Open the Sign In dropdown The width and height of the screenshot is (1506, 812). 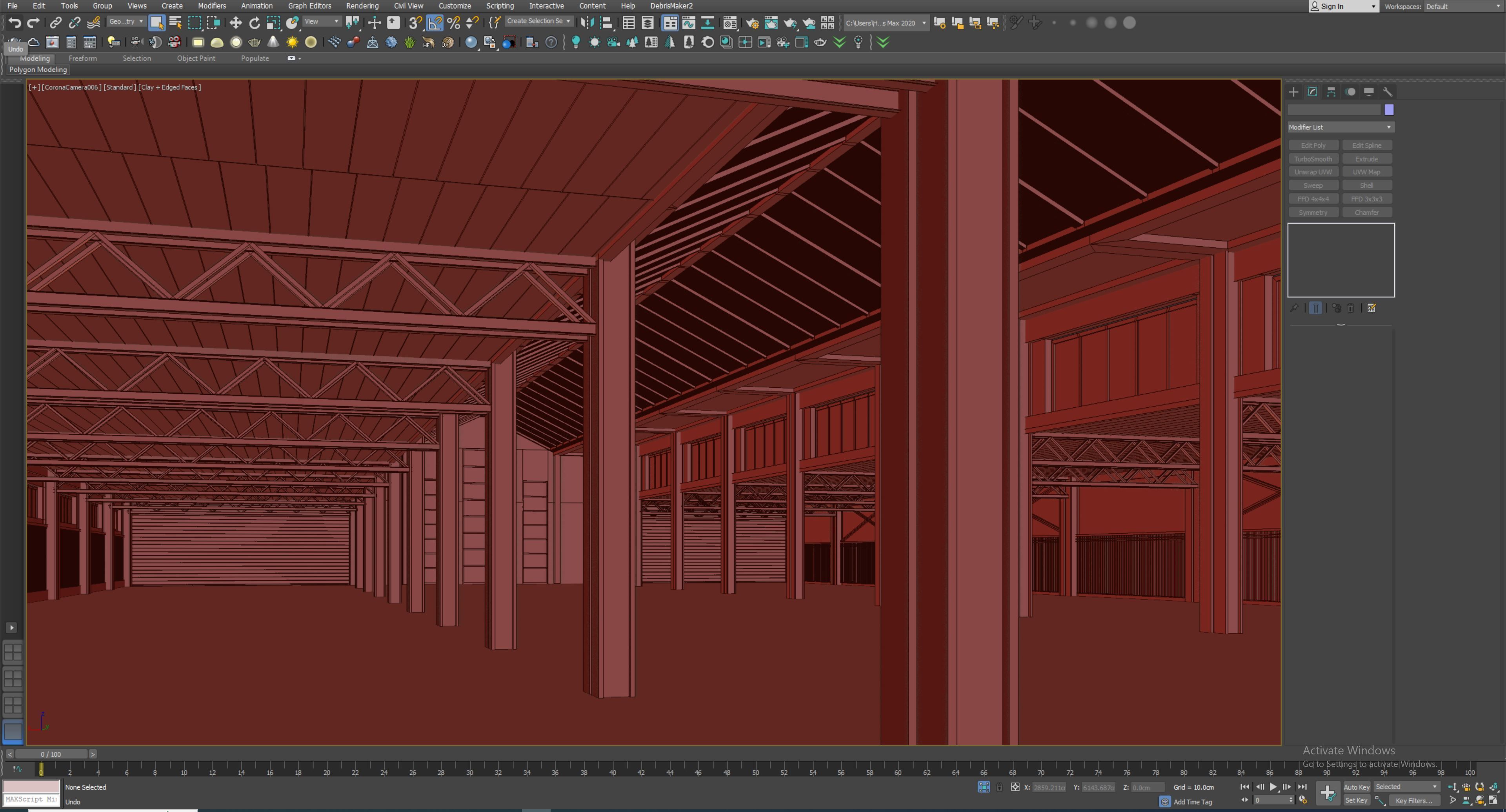[x=1344, y=6]
